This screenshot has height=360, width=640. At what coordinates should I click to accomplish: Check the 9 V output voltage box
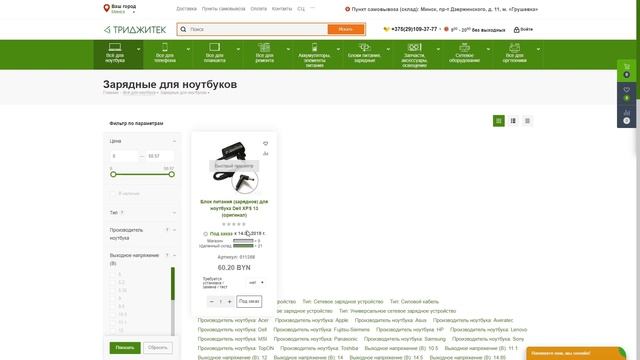pyautogui.click(x=113, y=298)
